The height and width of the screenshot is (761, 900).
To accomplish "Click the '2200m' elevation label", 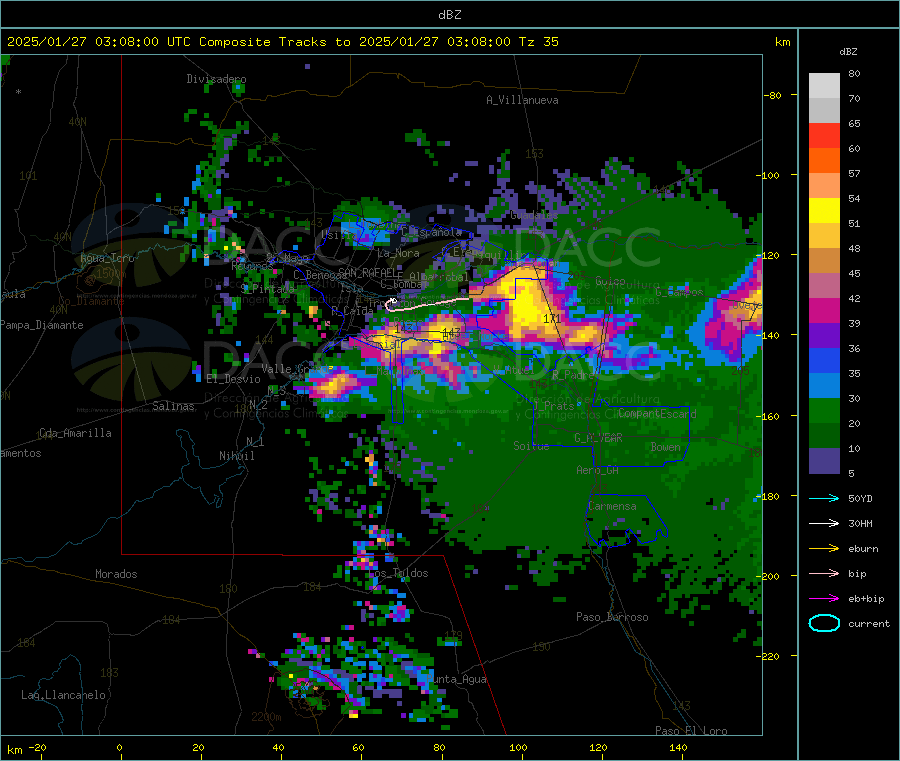I will click(266, 717).
